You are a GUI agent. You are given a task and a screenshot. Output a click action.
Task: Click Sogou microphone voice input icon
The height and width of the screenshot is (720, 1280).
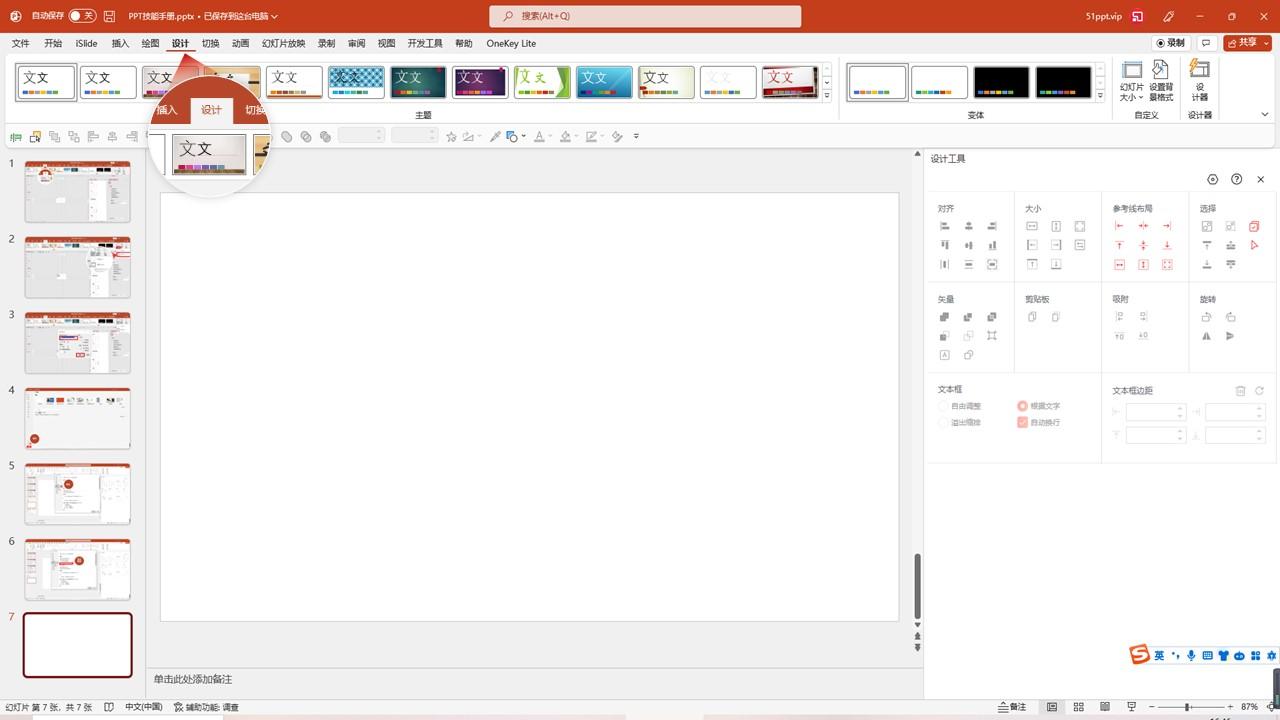(x=1190, y=656)
